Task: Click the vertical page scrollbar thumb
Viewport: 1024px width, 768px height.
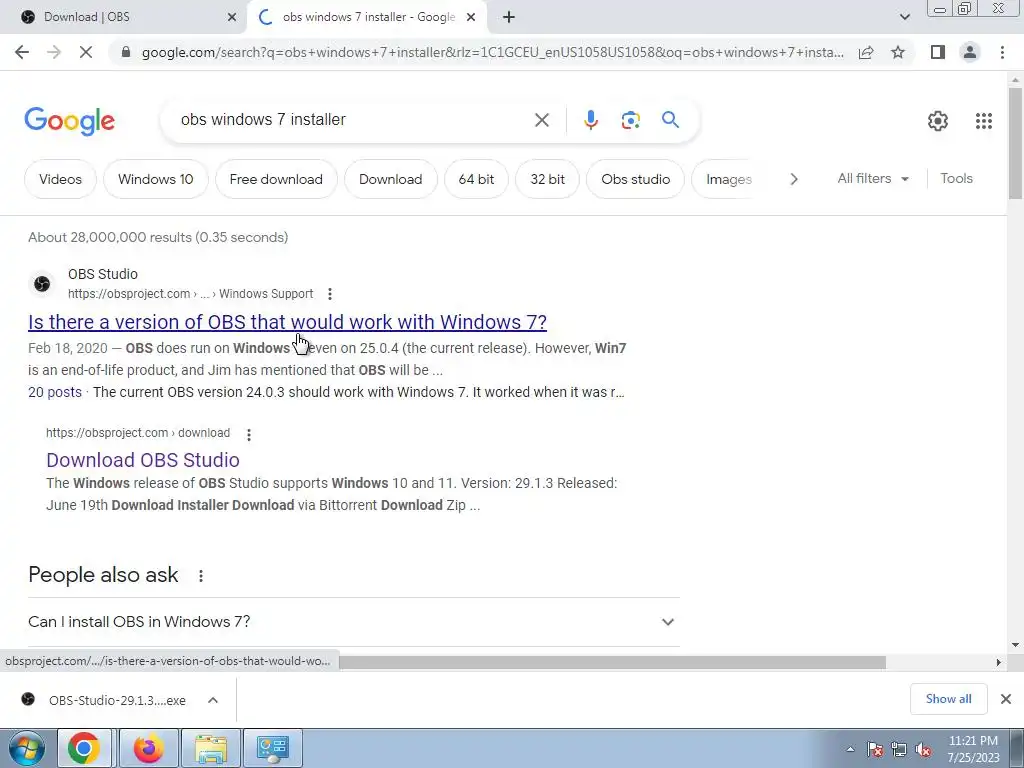Action: [1015, 142]
